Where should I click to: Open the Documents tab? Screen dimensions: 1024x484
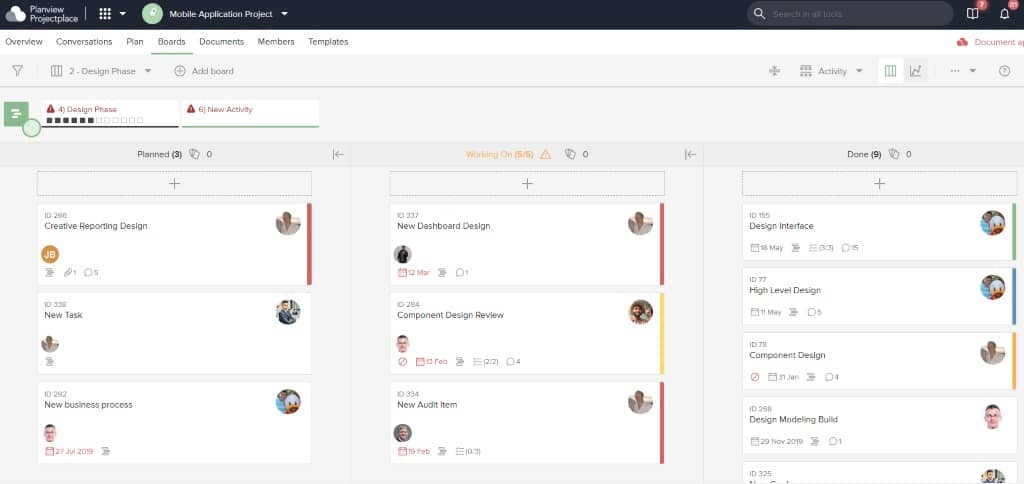click(x=221, y=42)
